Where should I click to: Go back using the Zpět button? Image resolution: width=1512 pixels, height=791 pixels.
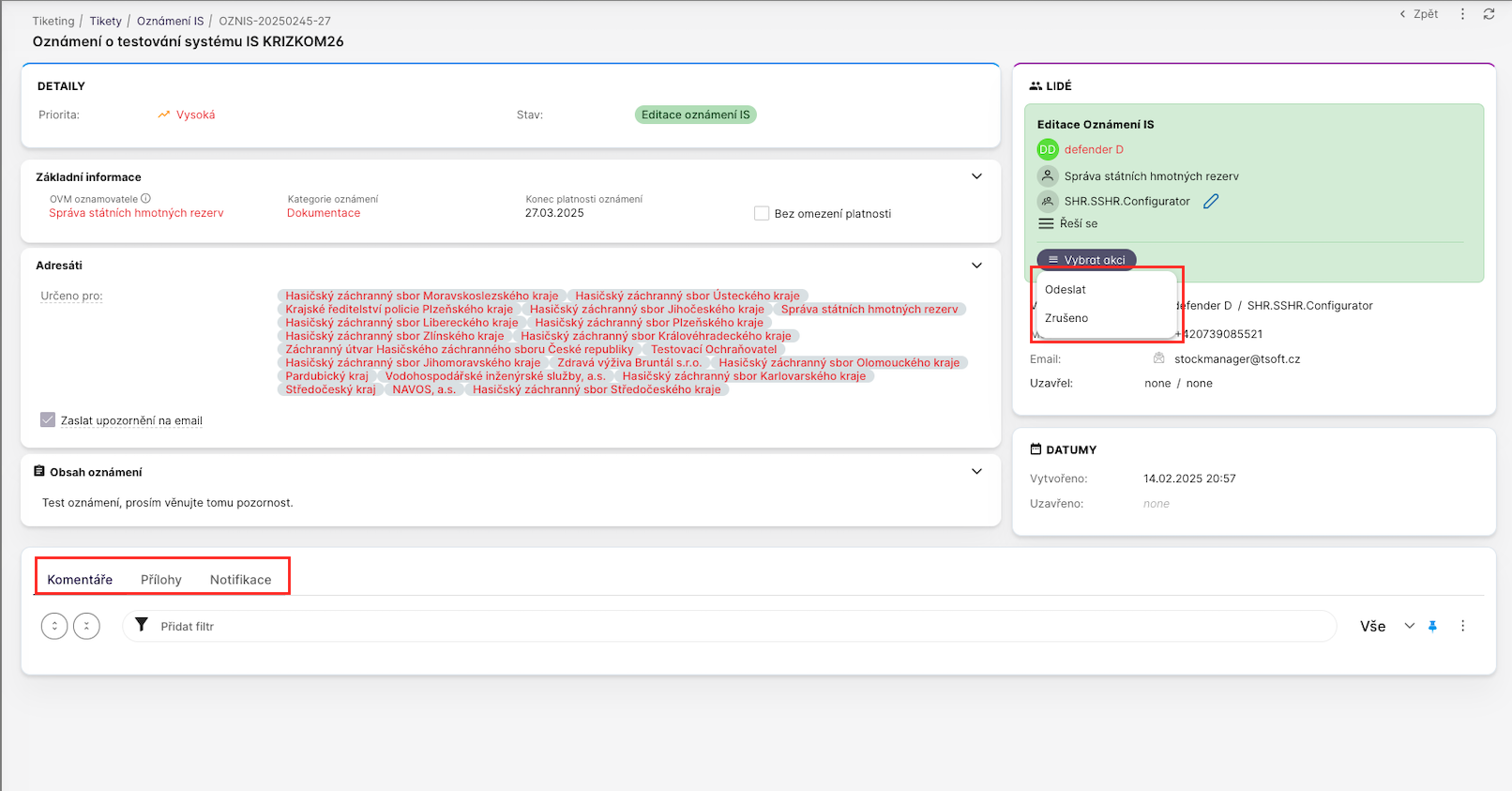pos(1419,14)
